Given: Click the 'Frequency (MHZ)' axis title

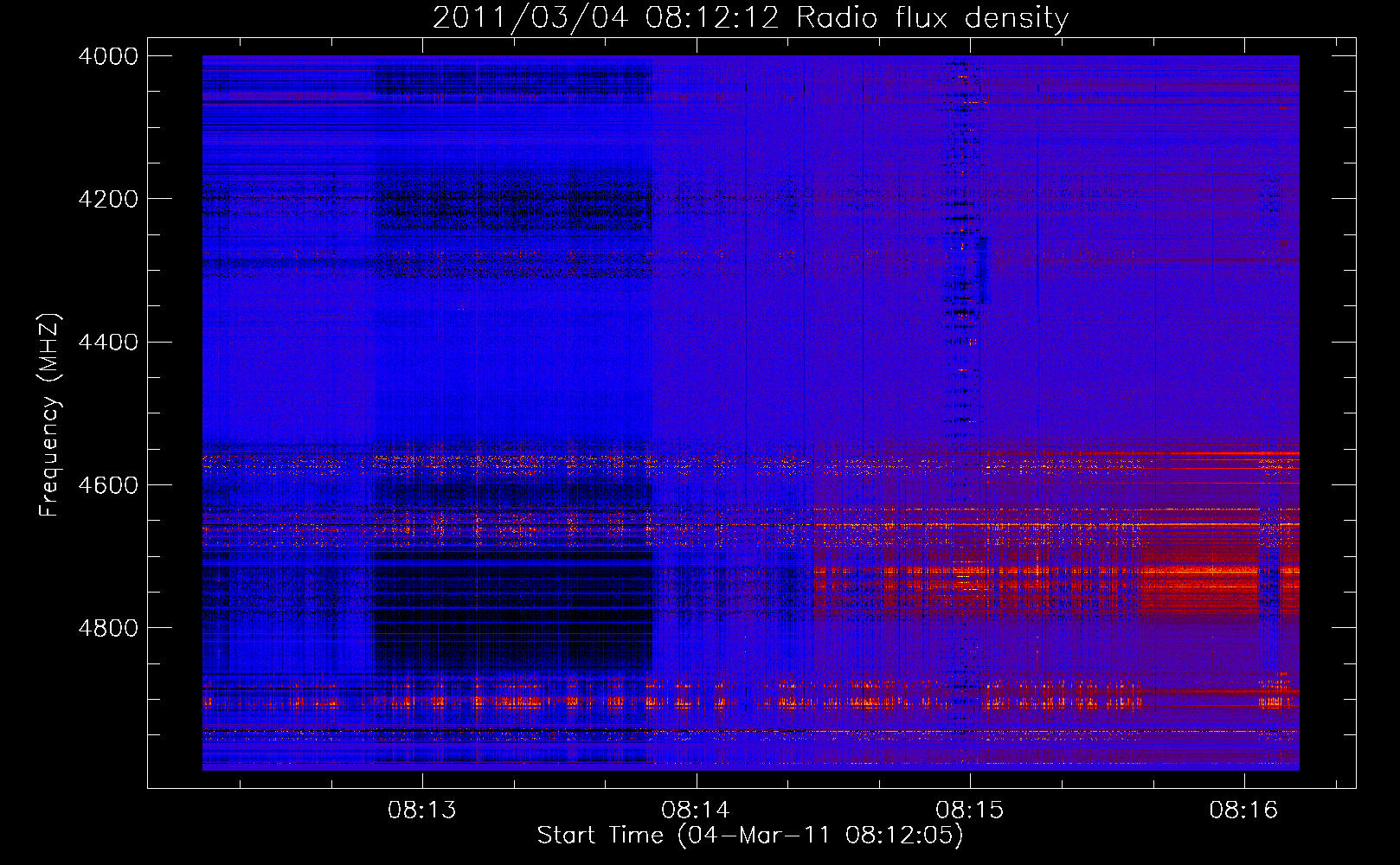Looking at the screenshot, I should pyautogui.click(x=50, y=415).
